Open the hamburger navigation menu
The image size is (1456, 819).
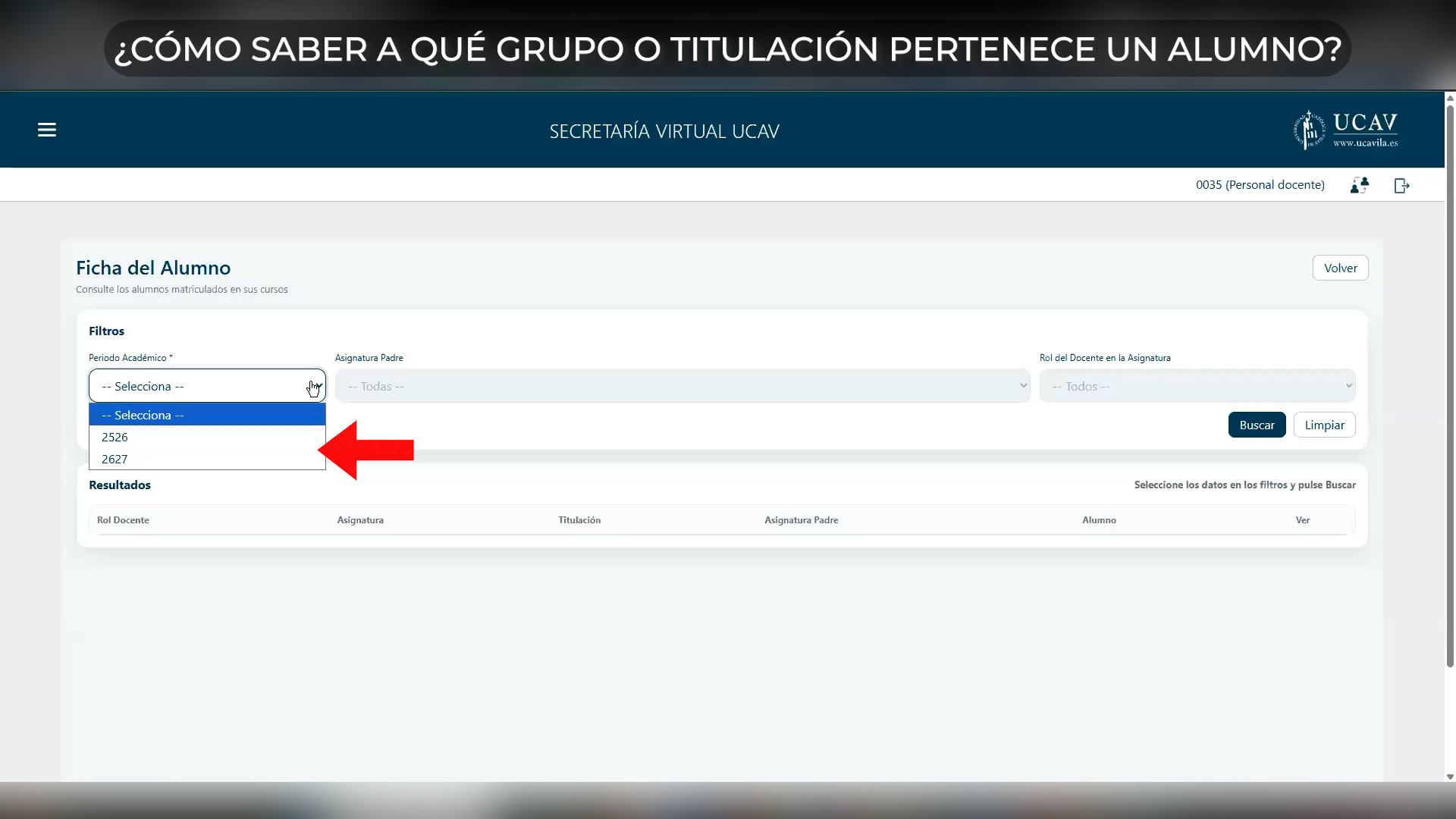(x=47, y=130)
